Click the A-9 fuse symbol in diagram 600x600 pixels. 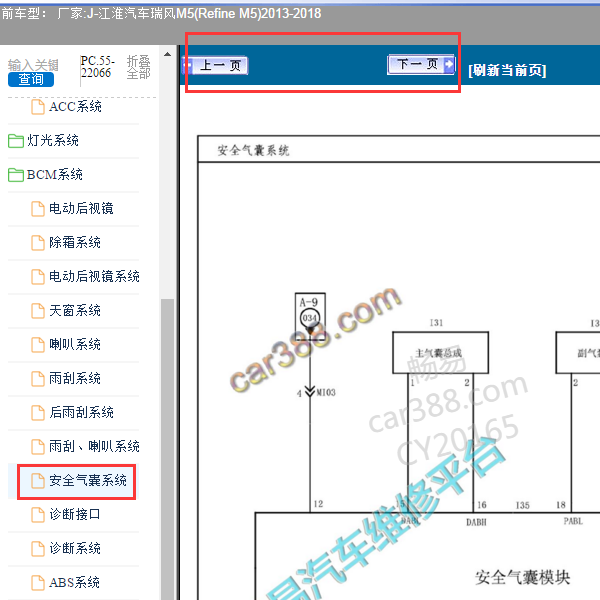click(310, 316)
